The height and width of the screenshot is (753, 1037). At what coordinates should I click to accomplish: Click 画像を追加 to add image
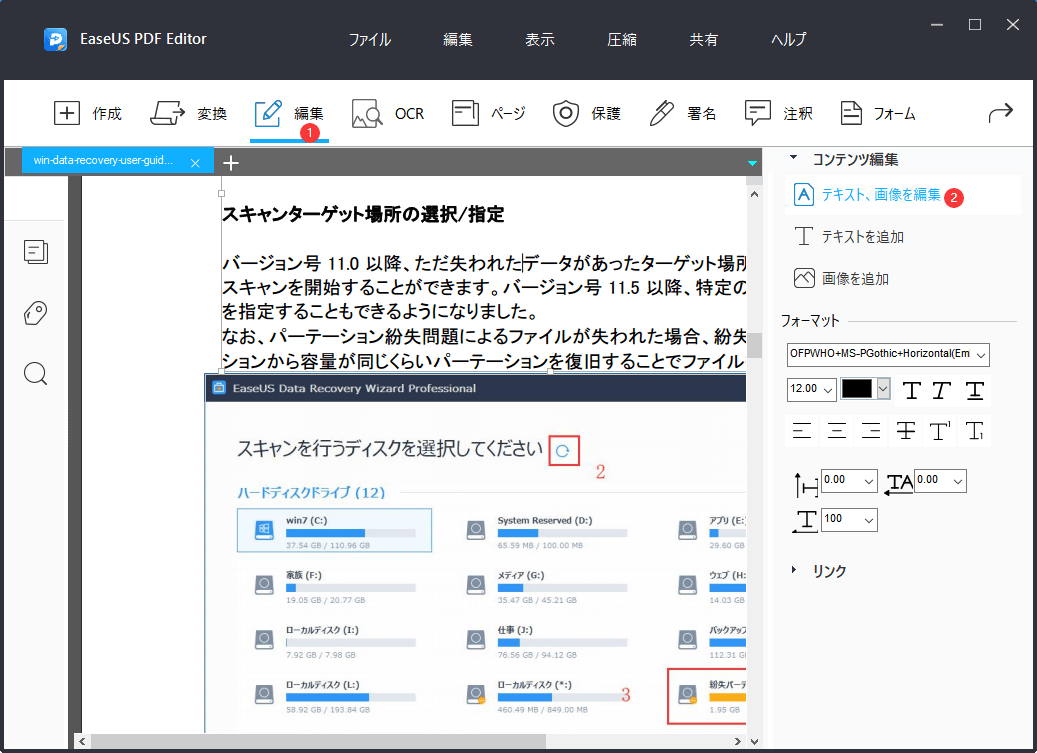pyautogui.click(x=853, y=277)
